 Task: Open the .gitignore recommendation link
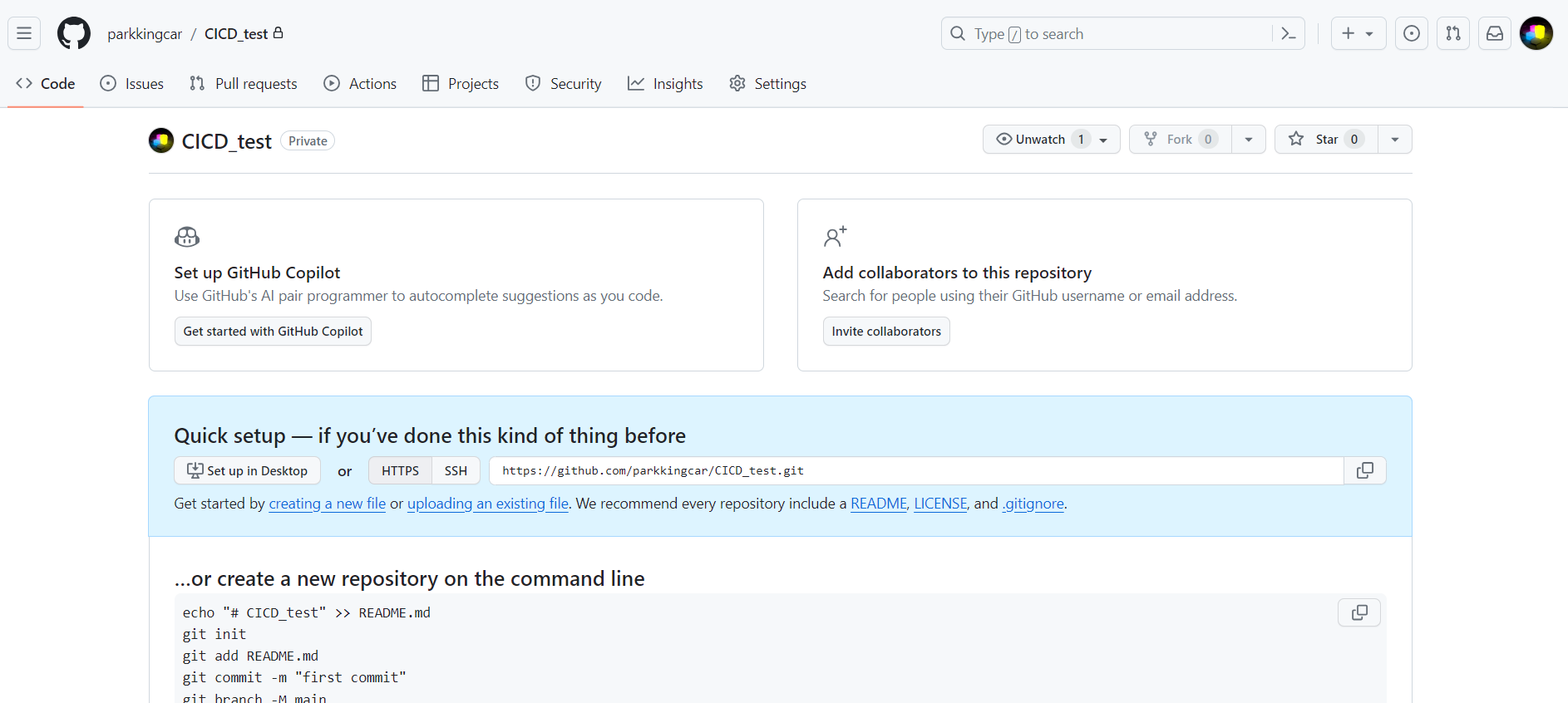coord(1033,504)
